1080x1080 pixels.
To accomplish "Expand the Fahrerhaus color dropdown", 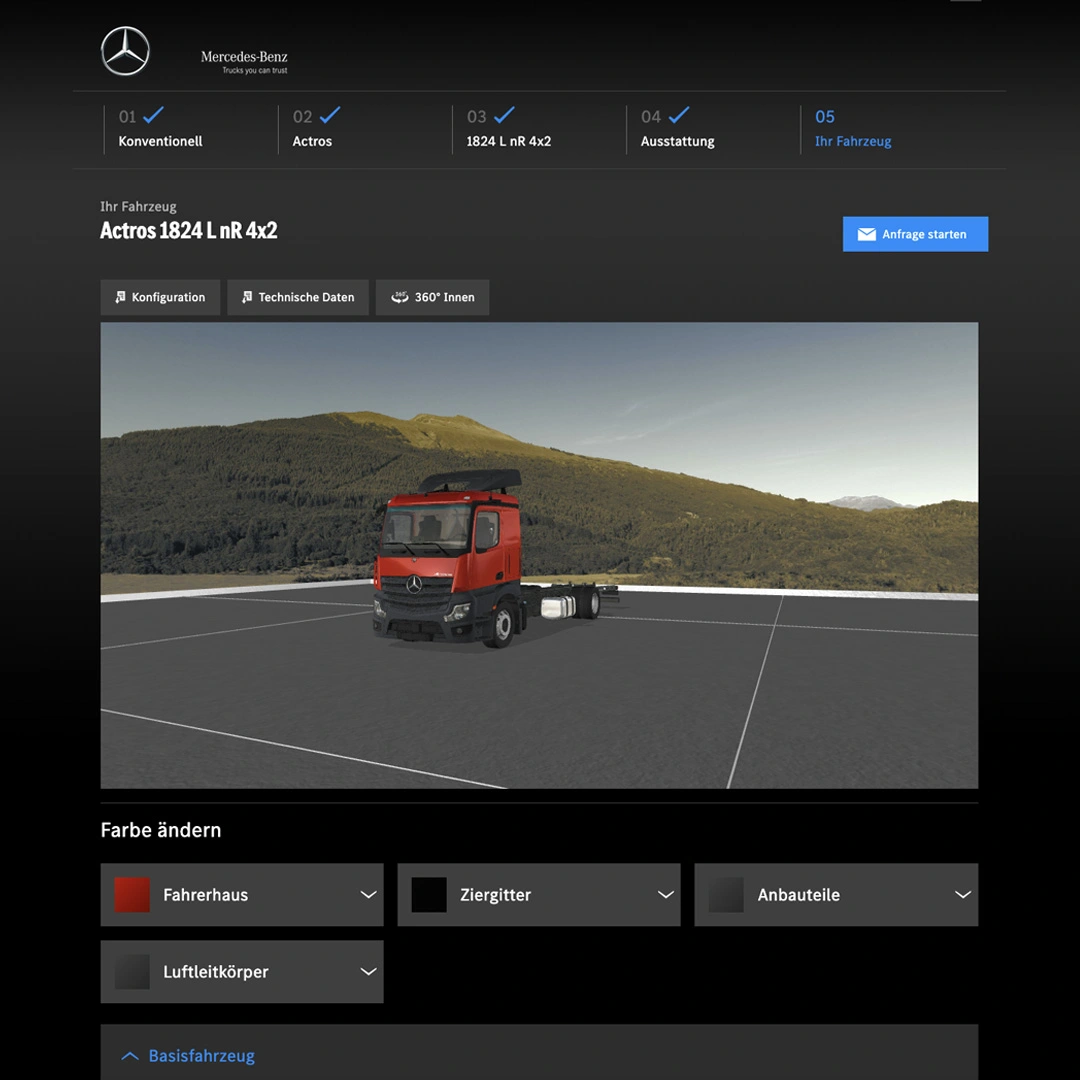I will pos(368,895).
